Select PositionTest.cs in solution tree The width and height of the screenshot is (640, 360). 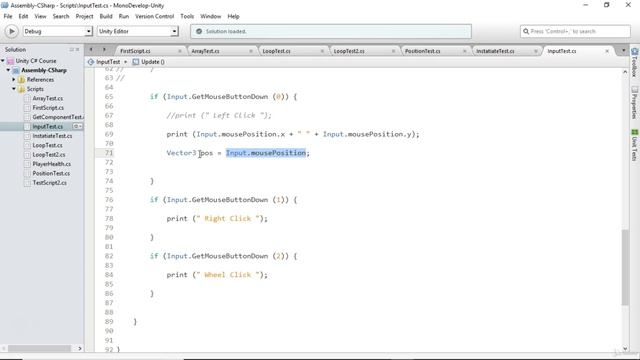tap(51, 173)
